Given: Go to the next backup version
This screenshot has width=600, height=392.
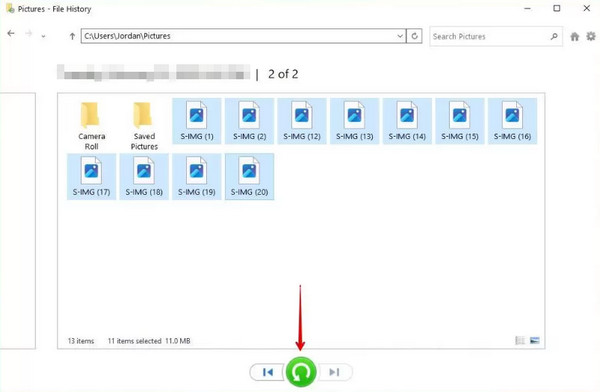Looking at the screenshot, I should [334, 372].
